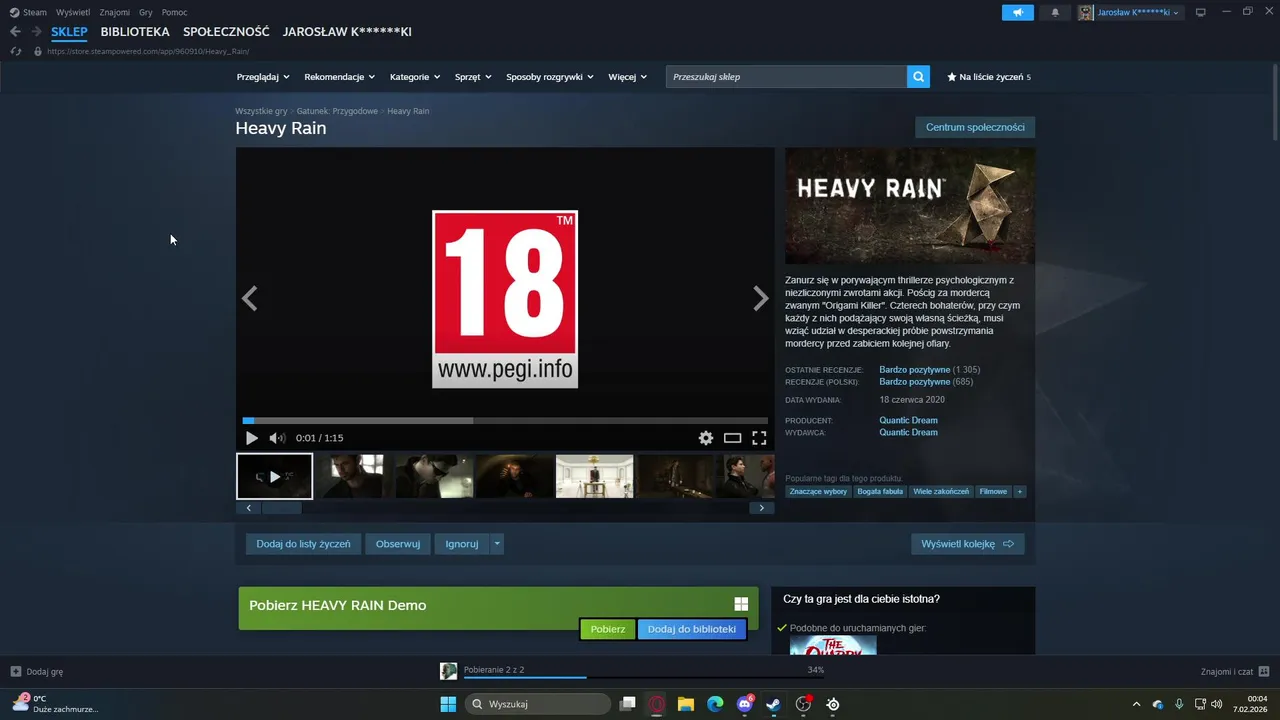This screenshot has height=720, width=1280.
Task: Switch to SPOŁECZNOŚĆ tab
Action: point(226,31)
